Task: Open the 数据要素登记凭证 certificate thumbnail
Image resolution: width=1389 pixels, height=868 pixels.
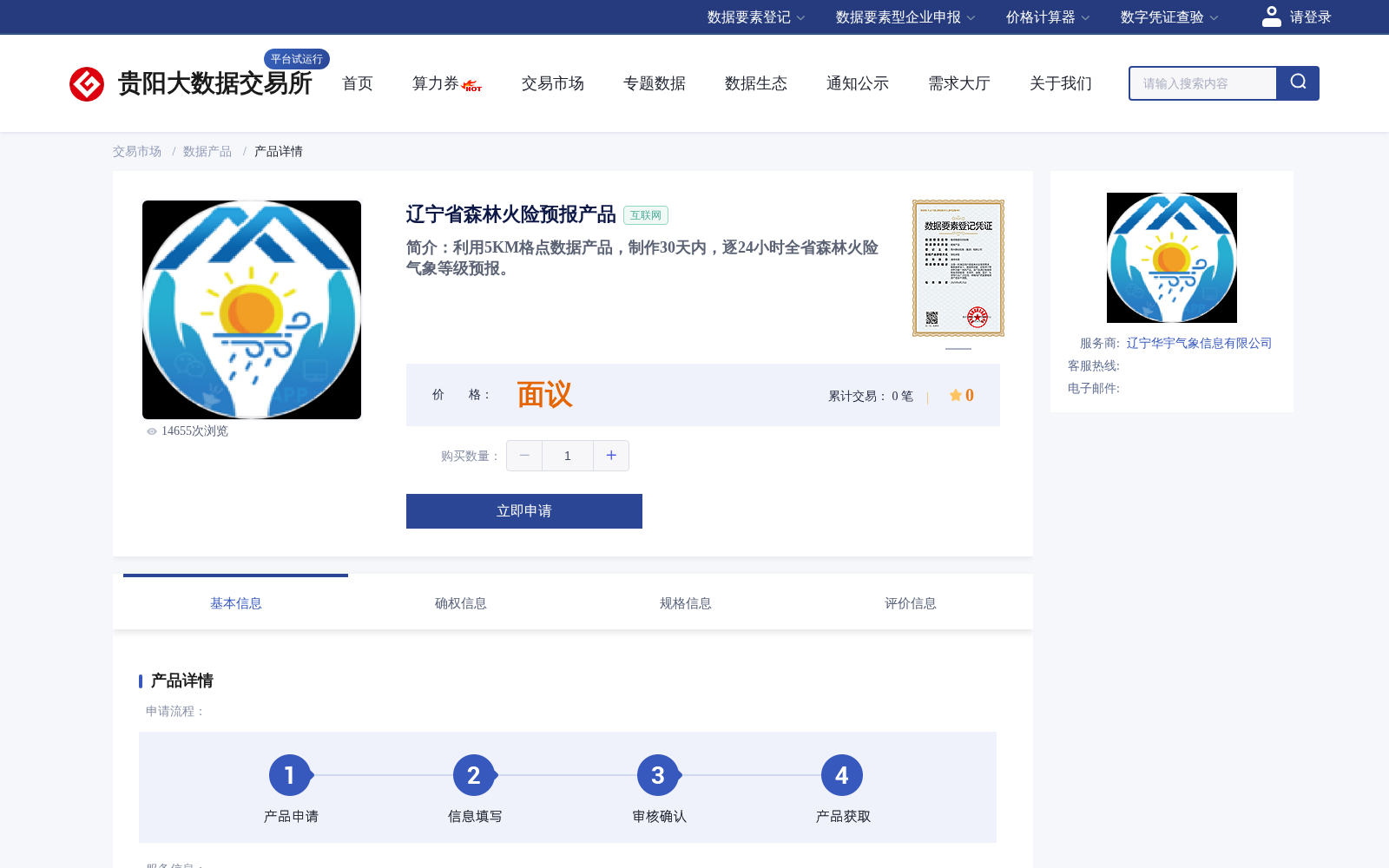Action: 958,268
